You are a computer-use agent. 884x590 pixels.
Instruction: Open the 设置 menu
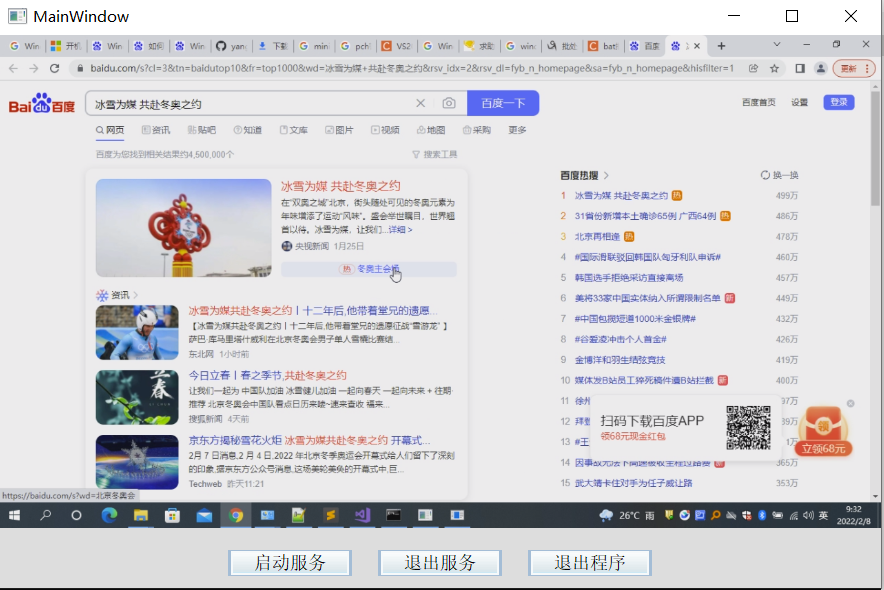799,102
